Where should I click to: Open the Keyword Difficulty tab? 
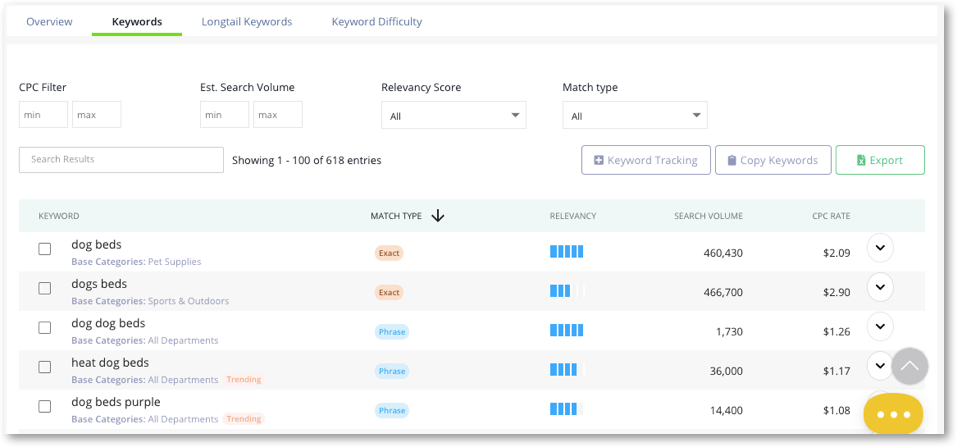[377, 22]
